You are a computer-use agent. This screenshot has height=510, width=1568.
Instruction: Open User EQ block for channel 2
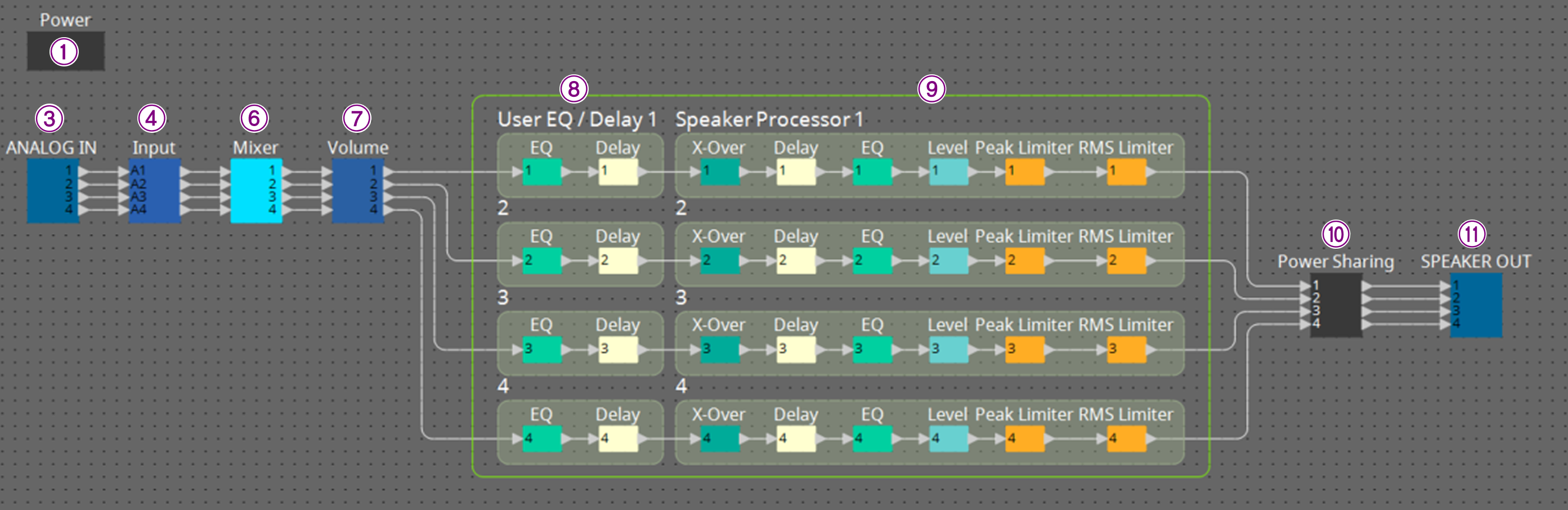click(542, 261)
